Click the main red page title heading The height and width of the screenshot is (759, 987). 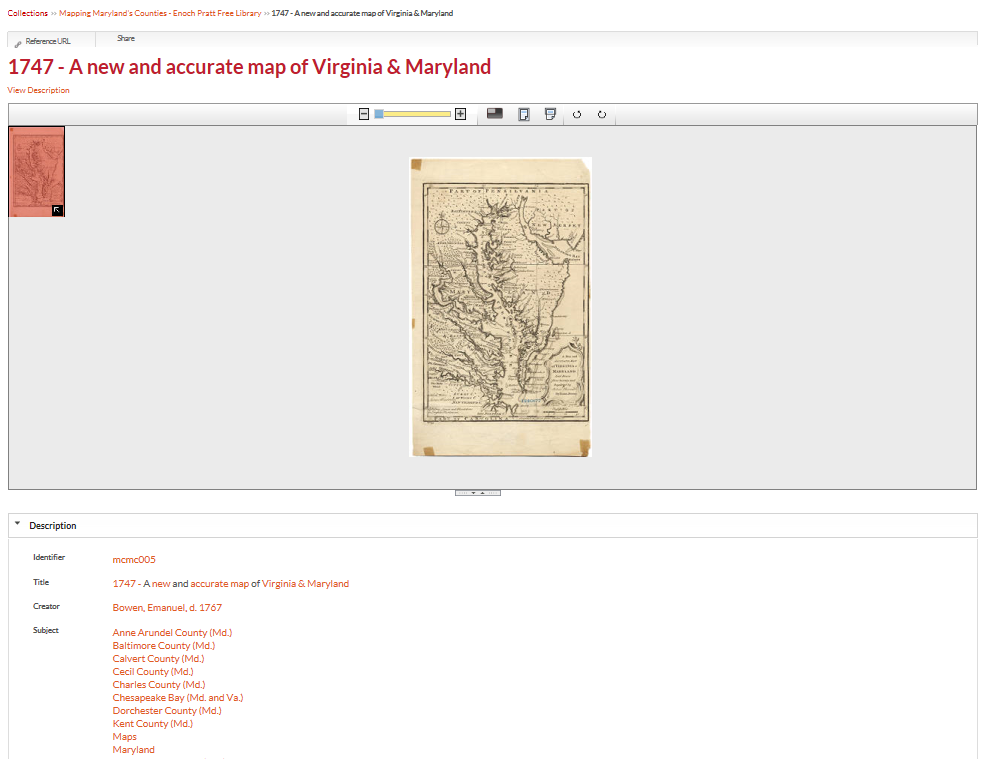tap(249, 67)
